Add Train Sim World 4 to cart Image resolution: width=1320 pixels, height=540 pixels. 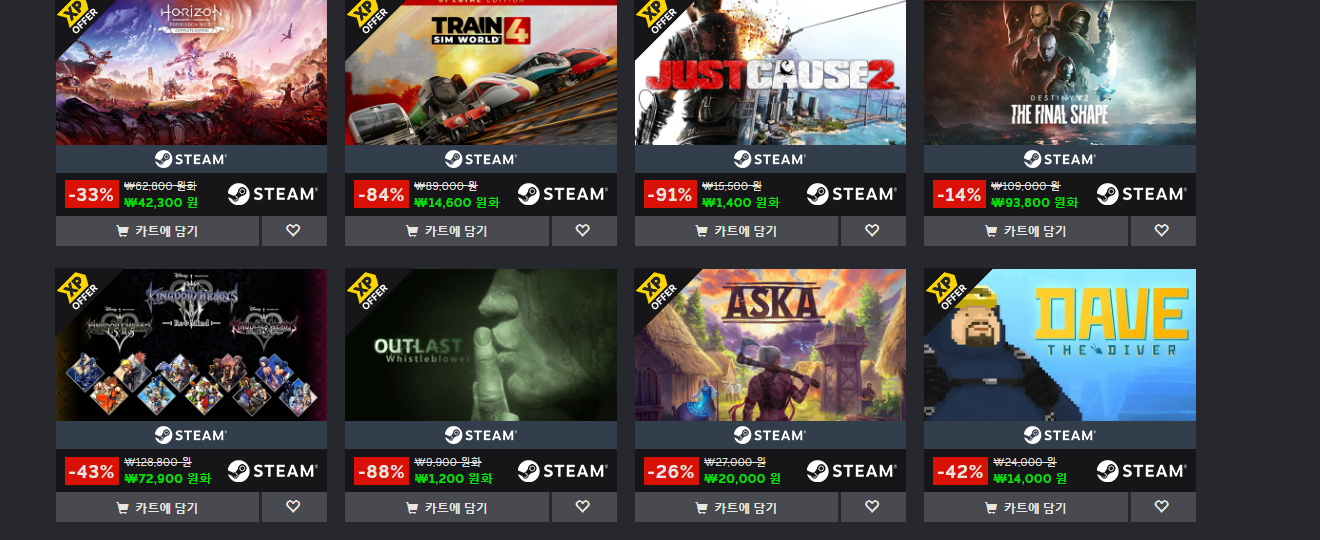pos(447,231)
